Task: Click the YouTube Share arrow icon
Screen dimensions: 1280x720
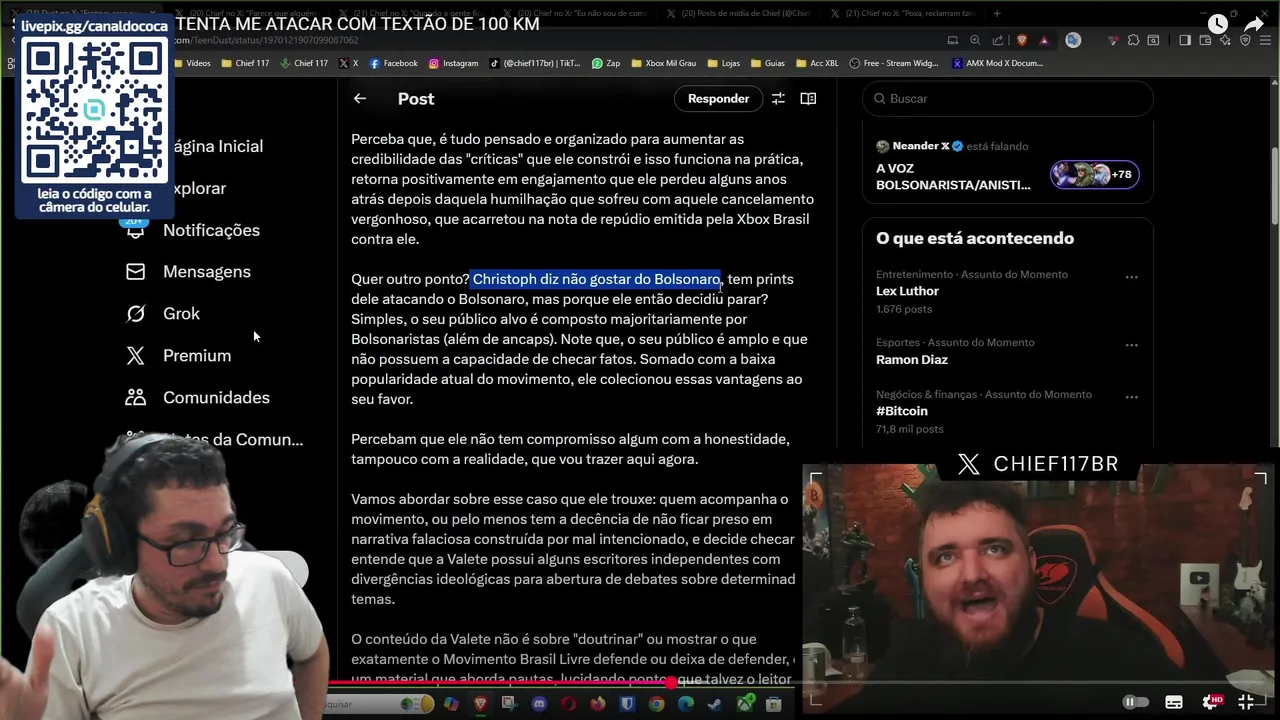Action: pyautogui.click(x=1254, y=24)
